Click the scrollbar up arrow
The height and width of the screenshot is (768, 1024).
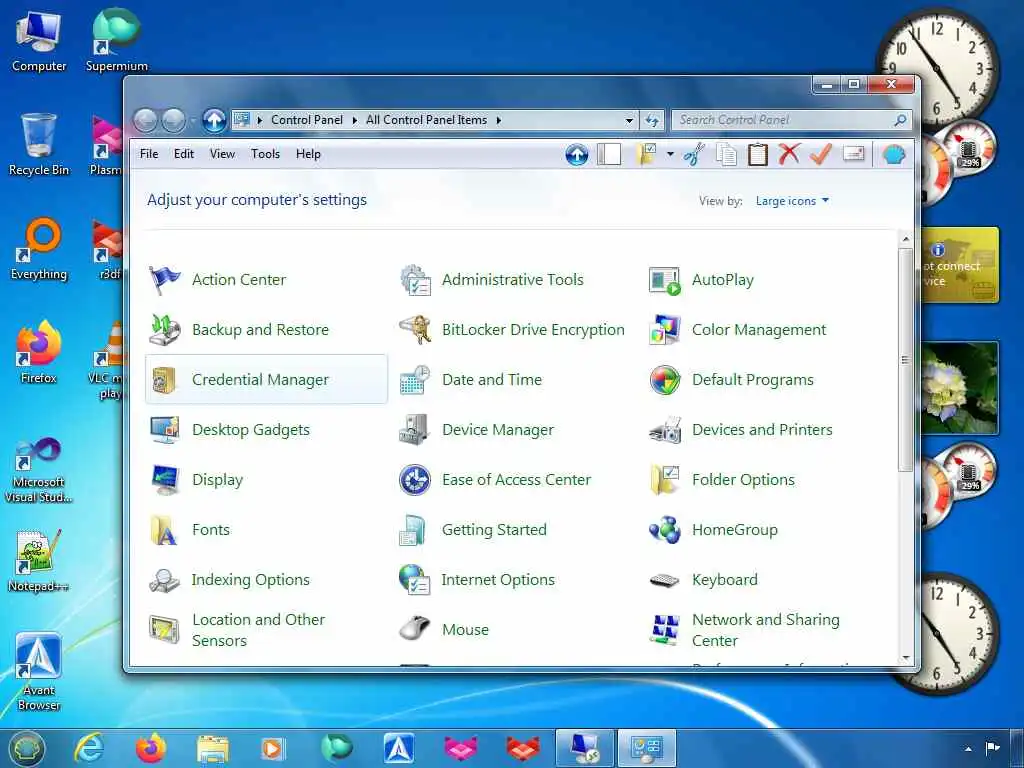[905, 239]
